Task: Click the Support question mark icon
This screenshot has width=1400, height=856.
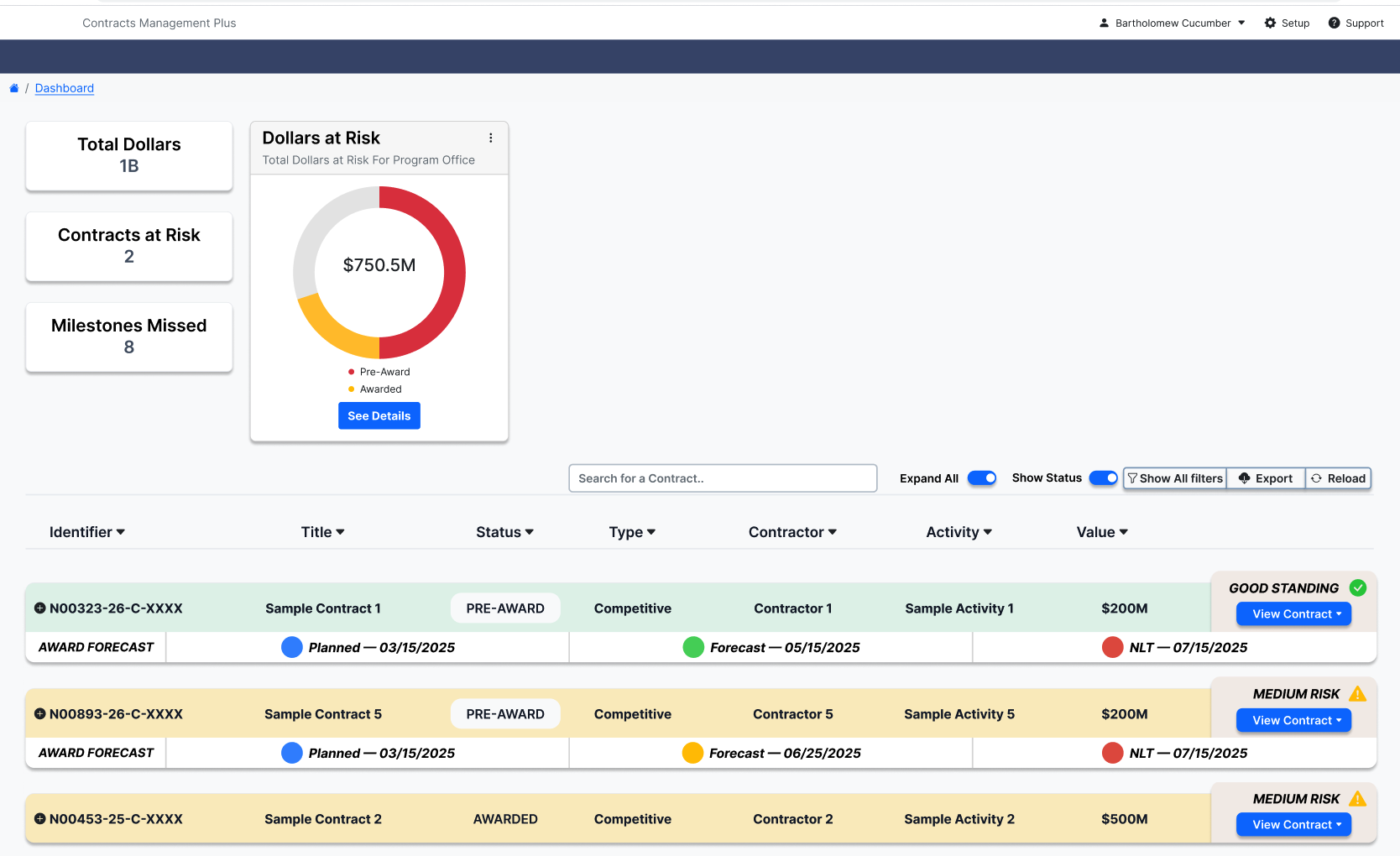Action: tap(1334, 23)
